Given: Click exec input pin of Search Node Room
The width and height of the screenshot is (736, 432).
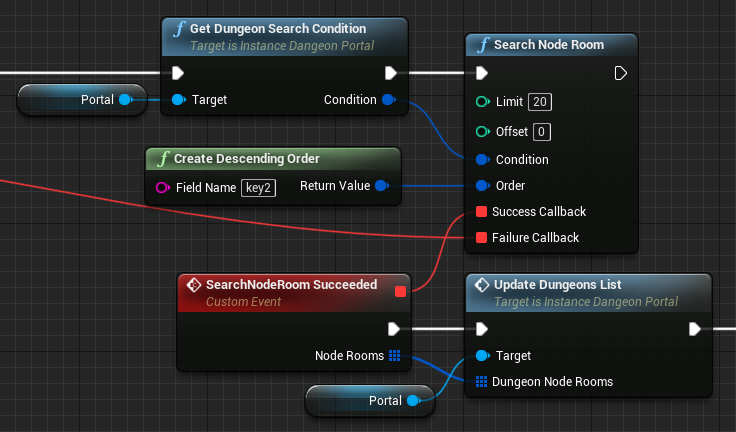Looking at the screenshot, I should (482, 73).
